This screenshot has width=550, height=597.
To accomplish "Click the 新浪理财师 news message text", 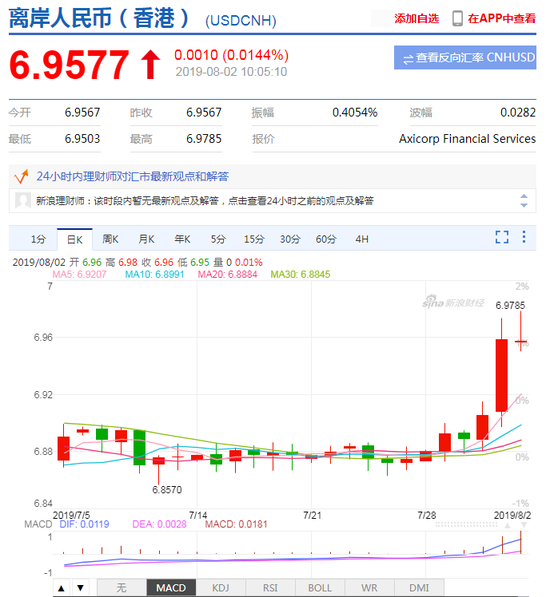I will [x=205, y=200].
